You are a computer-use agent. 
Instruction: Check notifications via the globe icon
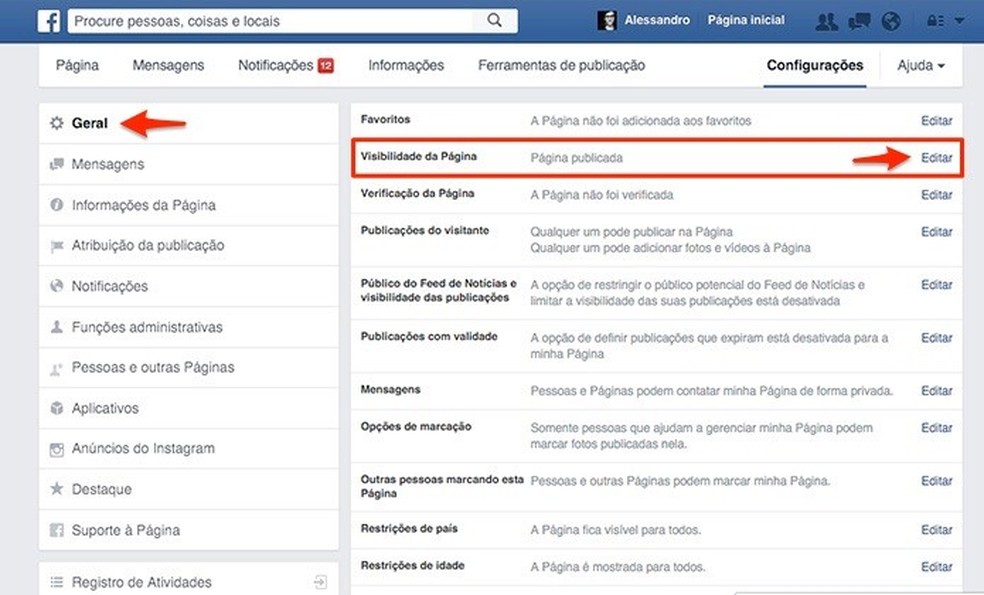pyautogui.click(x=891, y=20)
